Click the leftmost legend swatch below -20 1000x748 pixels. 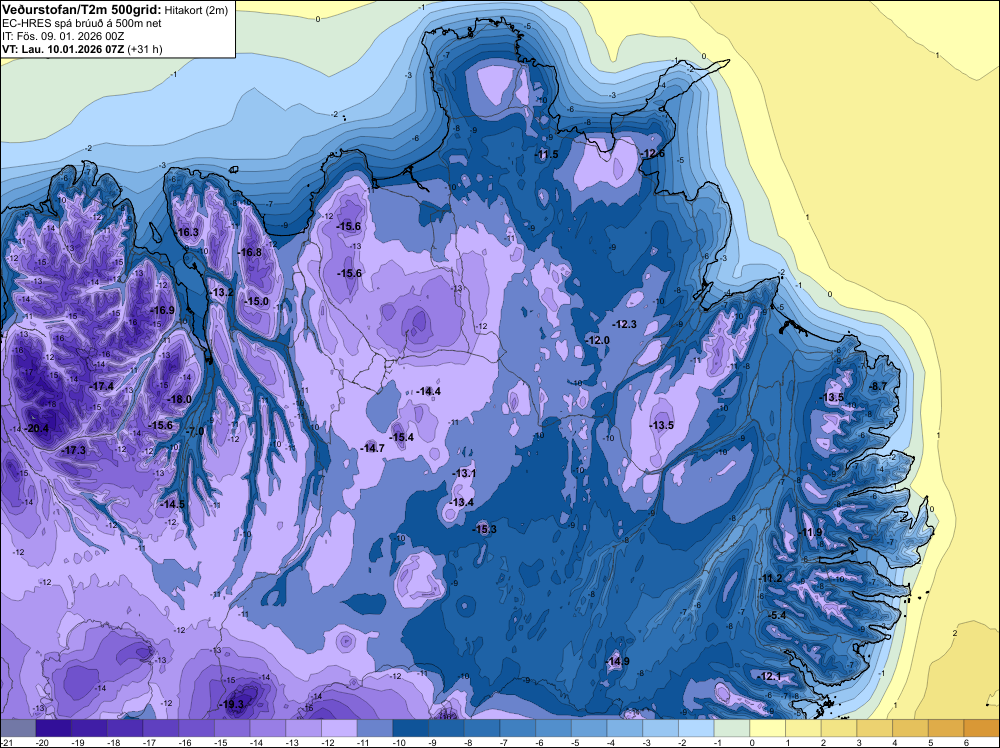click(18, 728)
